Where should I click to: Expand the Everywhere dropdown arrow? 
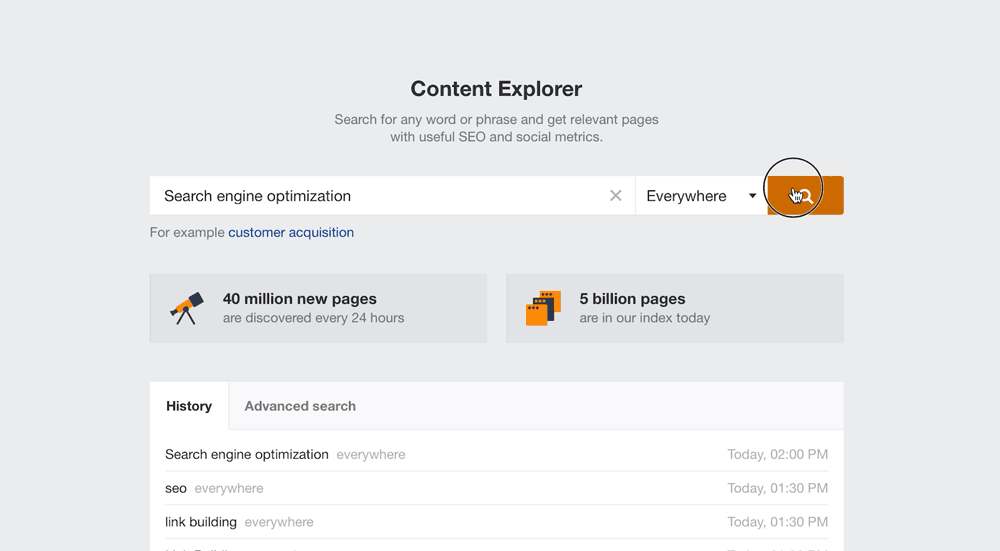752,196
